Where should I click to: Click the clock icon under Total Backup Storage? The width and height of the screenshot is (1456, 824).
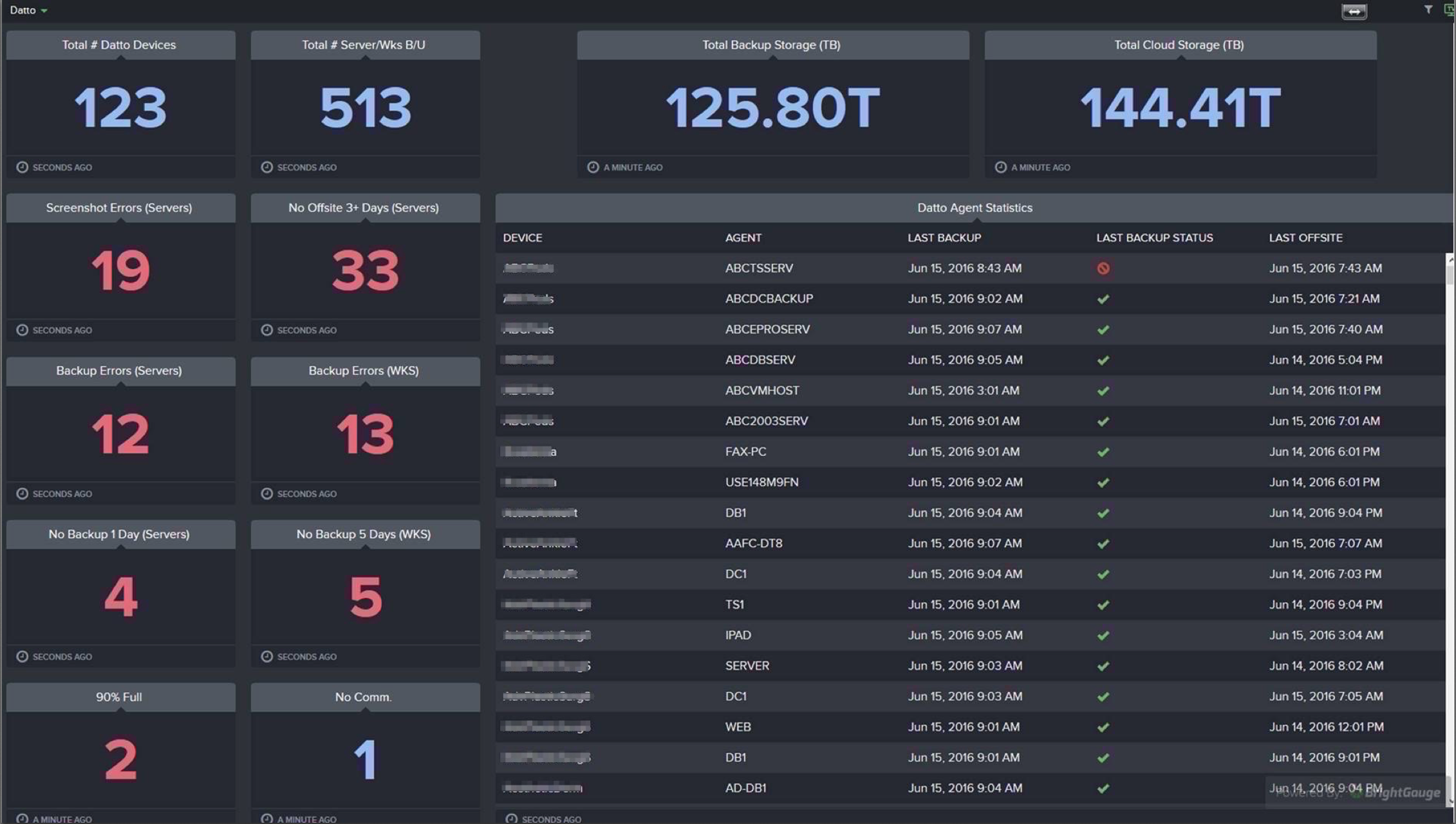593,167
